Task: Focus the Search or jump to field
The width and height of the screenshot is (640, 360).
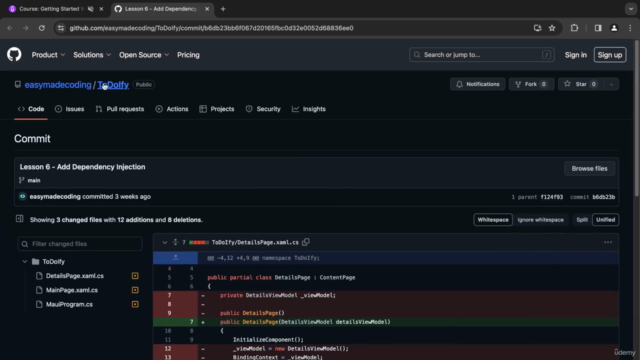Action: (x=482, y=55)
